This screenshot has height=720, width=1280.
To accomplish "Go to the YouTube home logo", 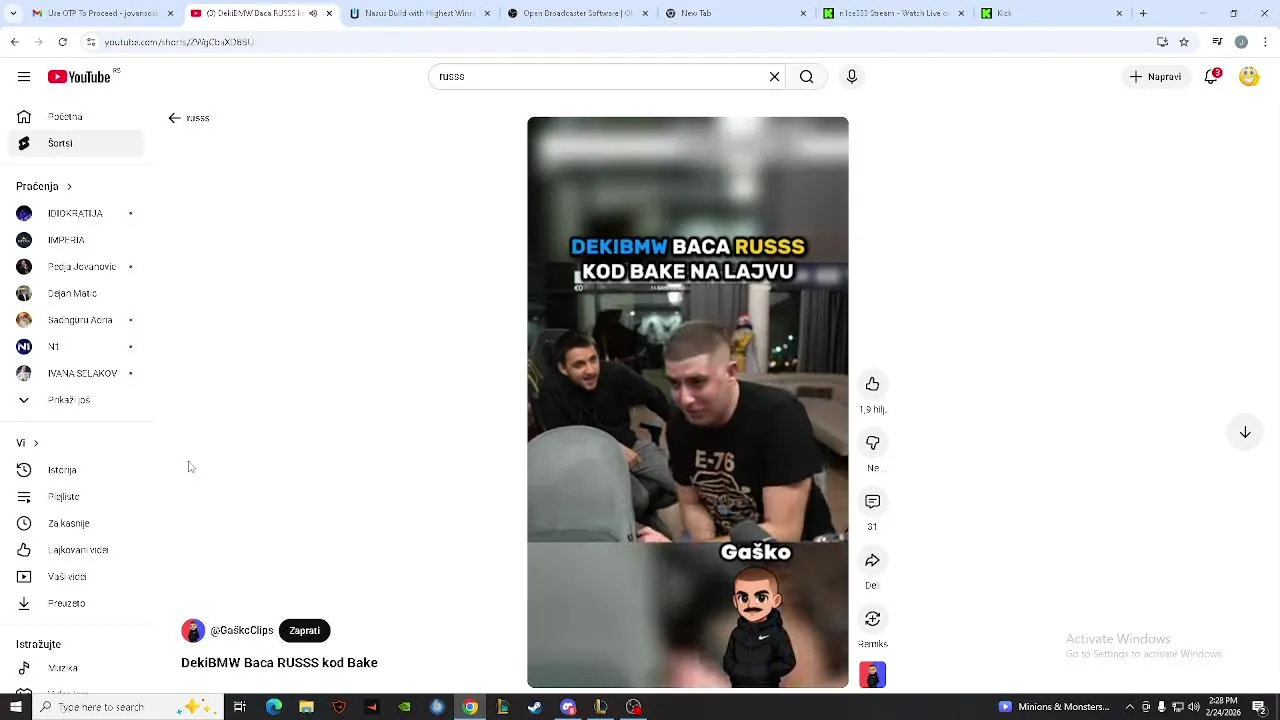I will click(x=80, y=77).
